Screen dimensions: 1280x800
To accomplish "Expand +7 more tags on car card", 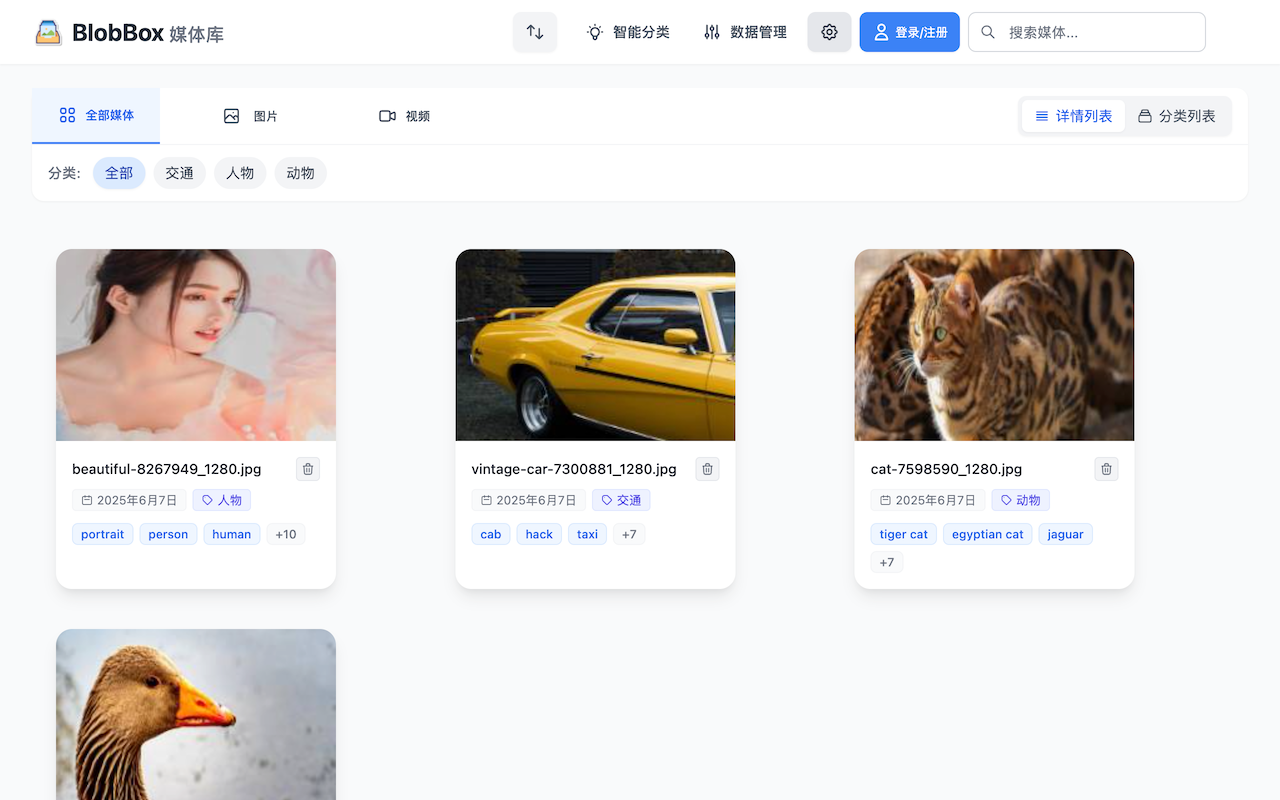I will 629,534.
